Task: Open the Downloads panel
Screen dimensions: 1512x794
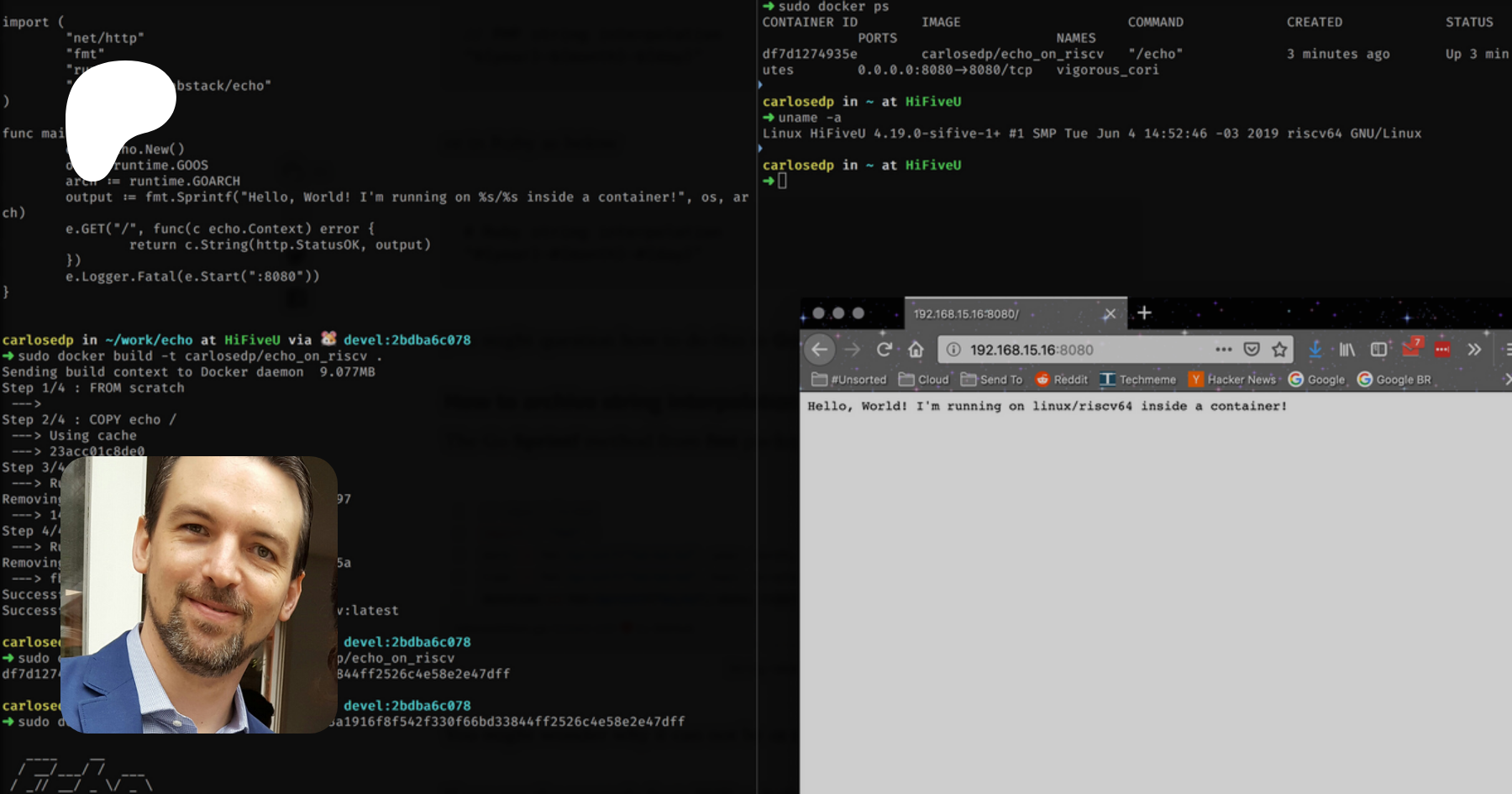Action: click(x=1315, y=350)
